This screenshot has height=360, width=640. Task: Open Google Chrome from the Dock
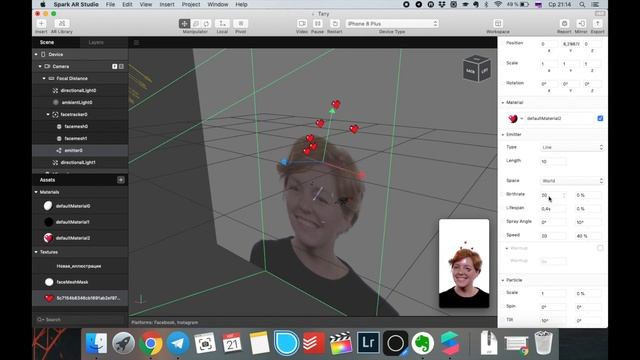pos(151,343)
